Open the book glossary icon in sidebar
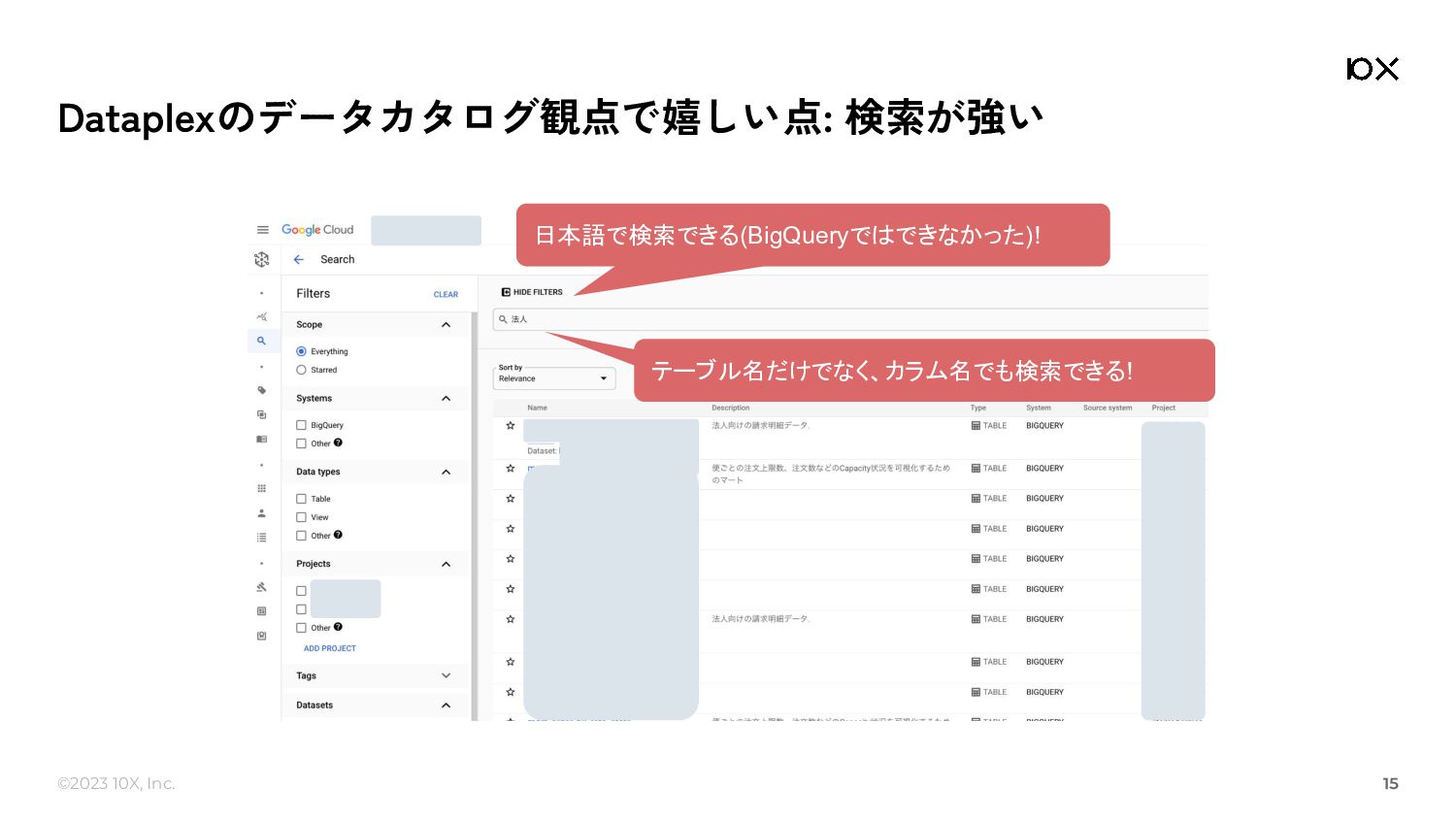The image size is (1456, 819). [x=261, y=440]
